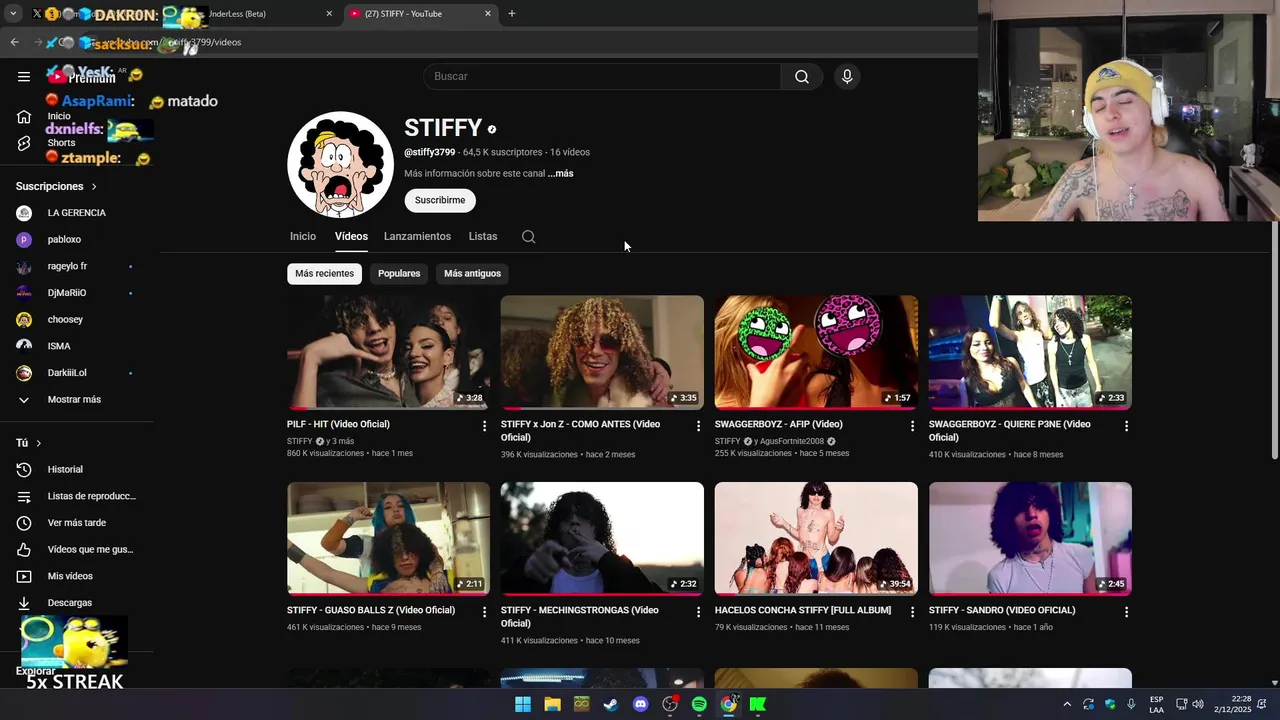Screen dimensions: 1280x720
Task: Open options menu for SWAGGERBOYZ - AFIP
Action: [x=912, y=426]
